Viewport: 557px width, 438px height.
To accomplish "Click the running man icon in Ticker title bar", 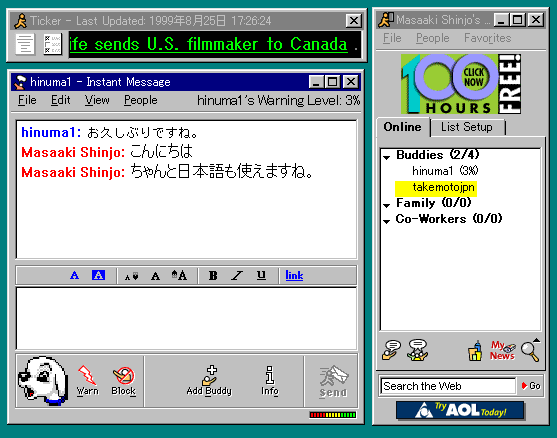I will 21,21.
